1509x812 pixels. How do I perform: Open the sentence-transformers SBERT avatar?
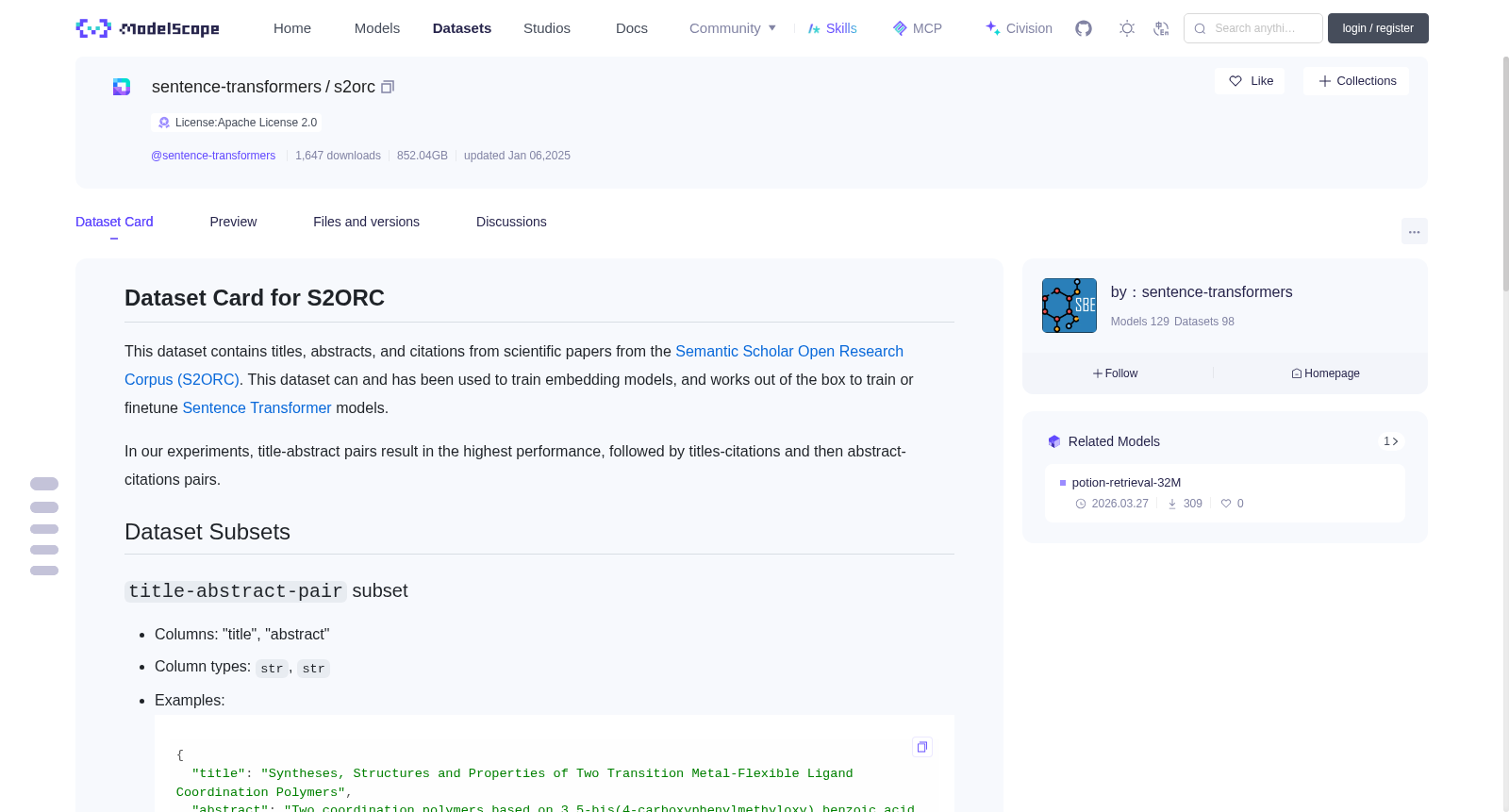point(1070,306)
